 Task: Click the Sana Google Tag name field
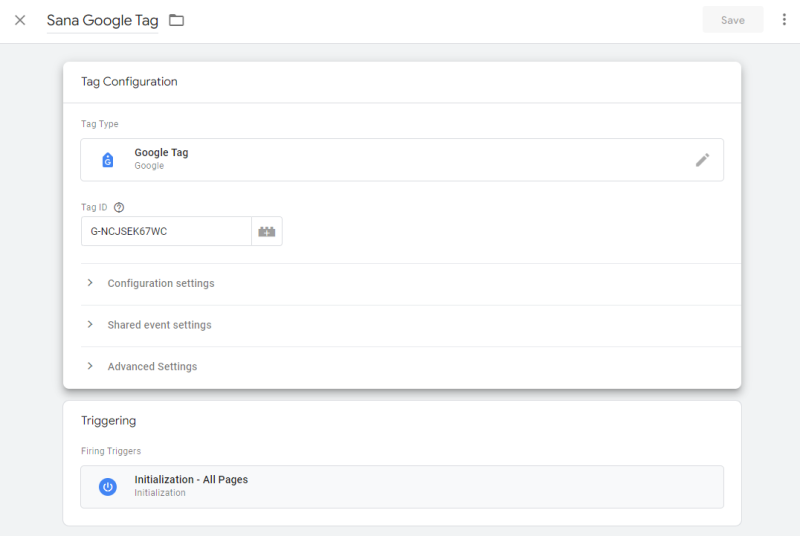coord(102,21)
